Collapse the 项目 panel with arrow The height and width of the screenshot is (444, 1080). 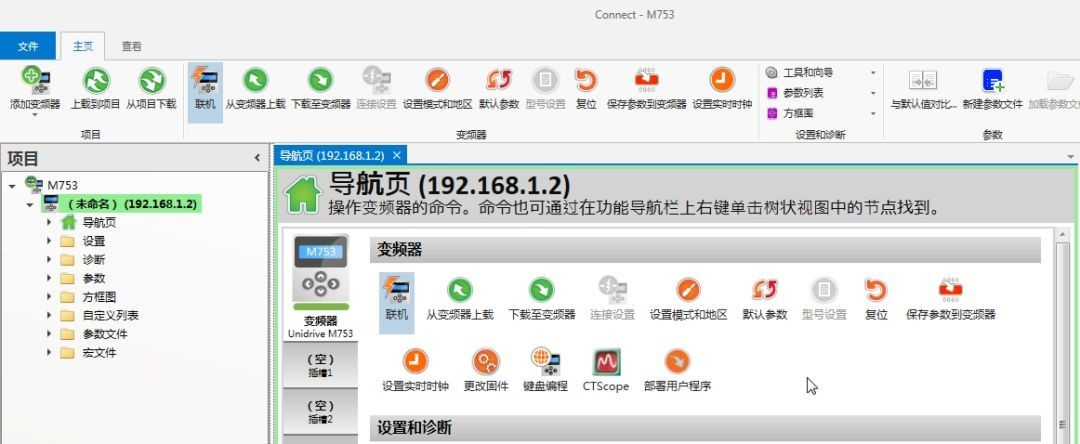257,159
